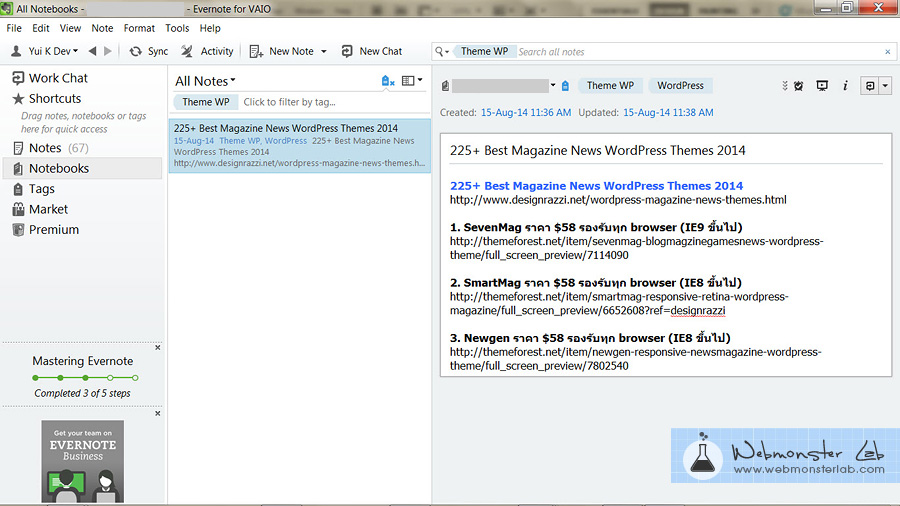
Task: Go forward with the right arrow icon
Action: pyautogui.click(x=107, y=51)
